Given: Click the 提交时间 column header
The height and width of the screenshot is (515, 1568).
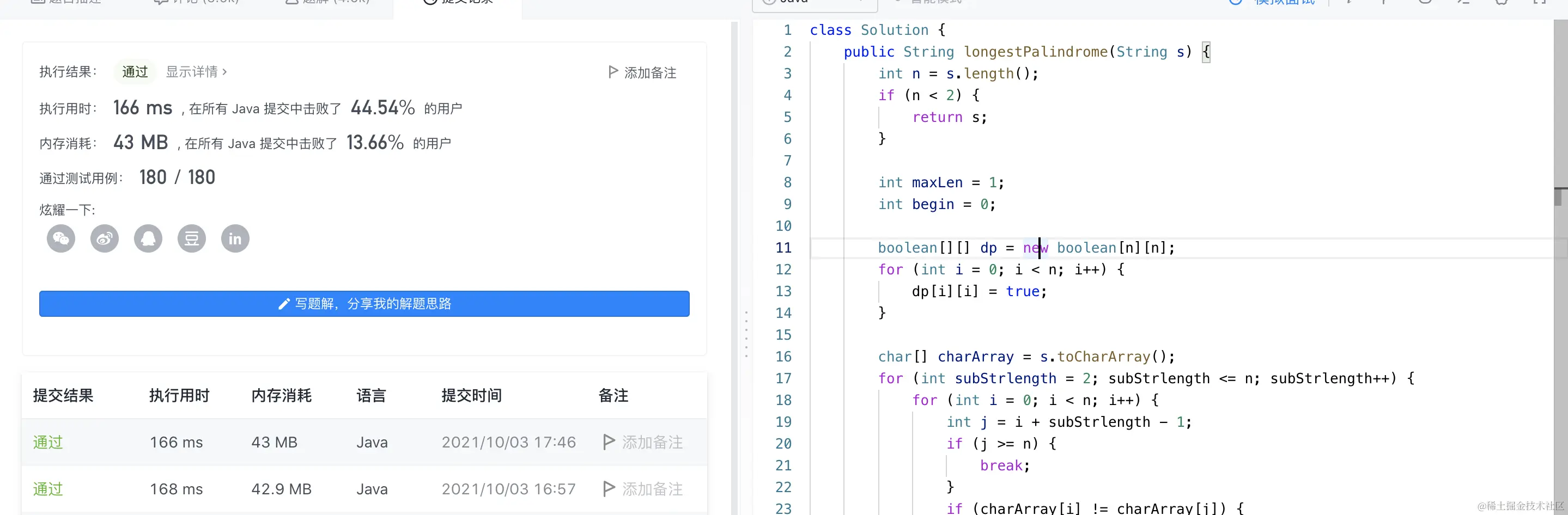Looking at the screenshot, I should pyautogui.click(x=472, y=396).
